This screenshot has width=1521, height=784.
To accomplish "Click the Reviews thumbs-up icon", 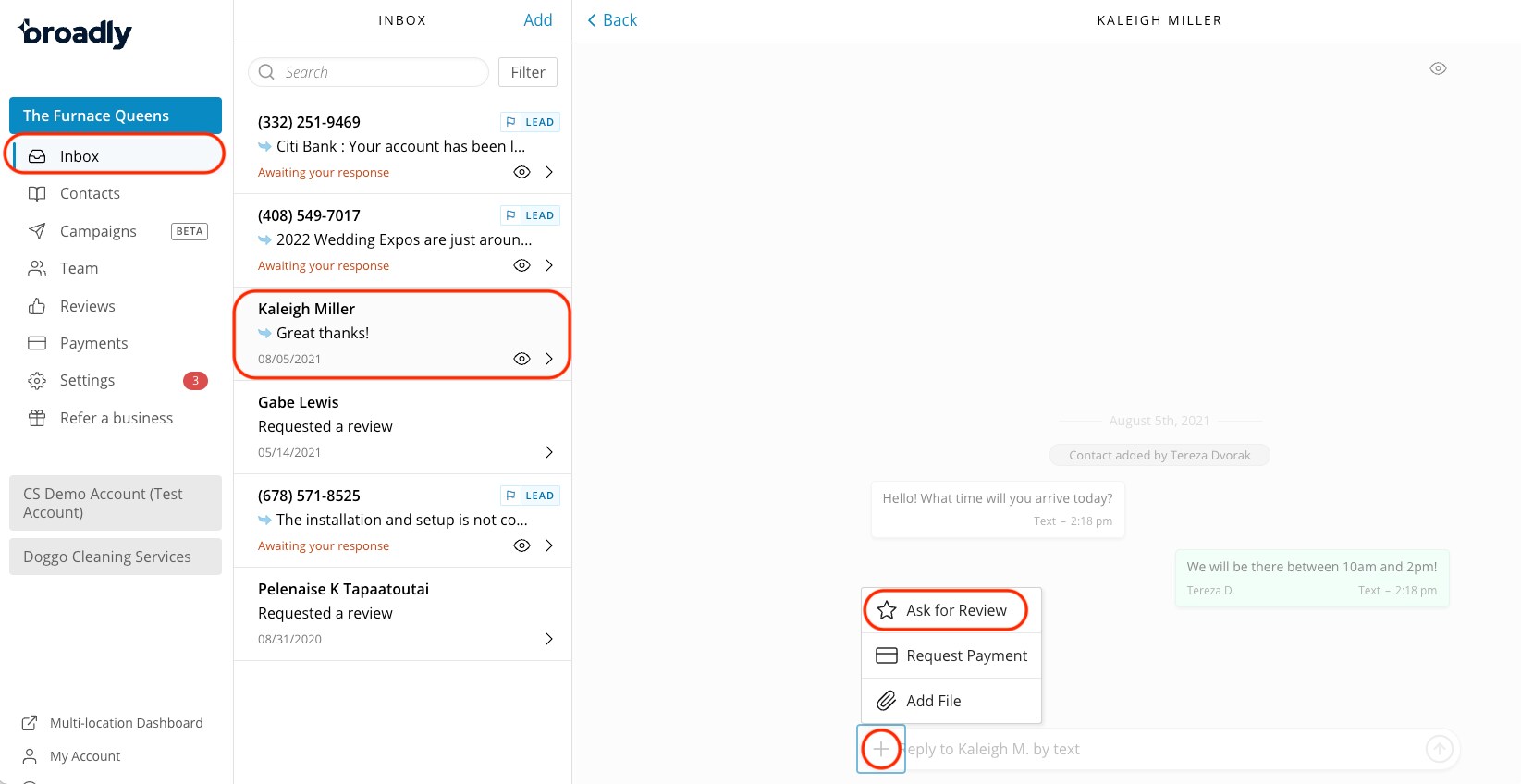I will pyautogui.click(x=37, y=306).
